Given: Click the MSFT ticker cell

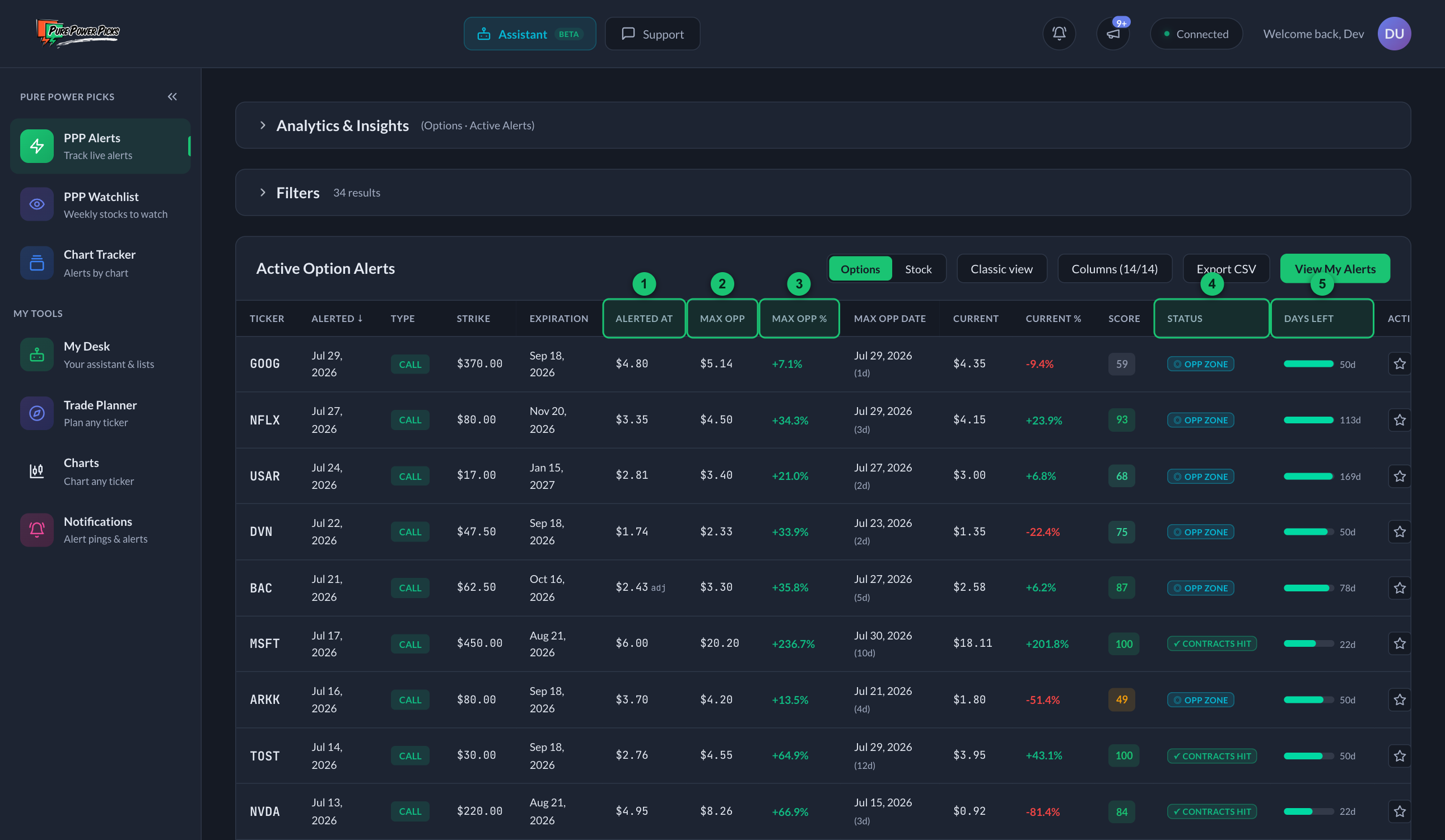Looking at the screenshot, I should [264, 643].
